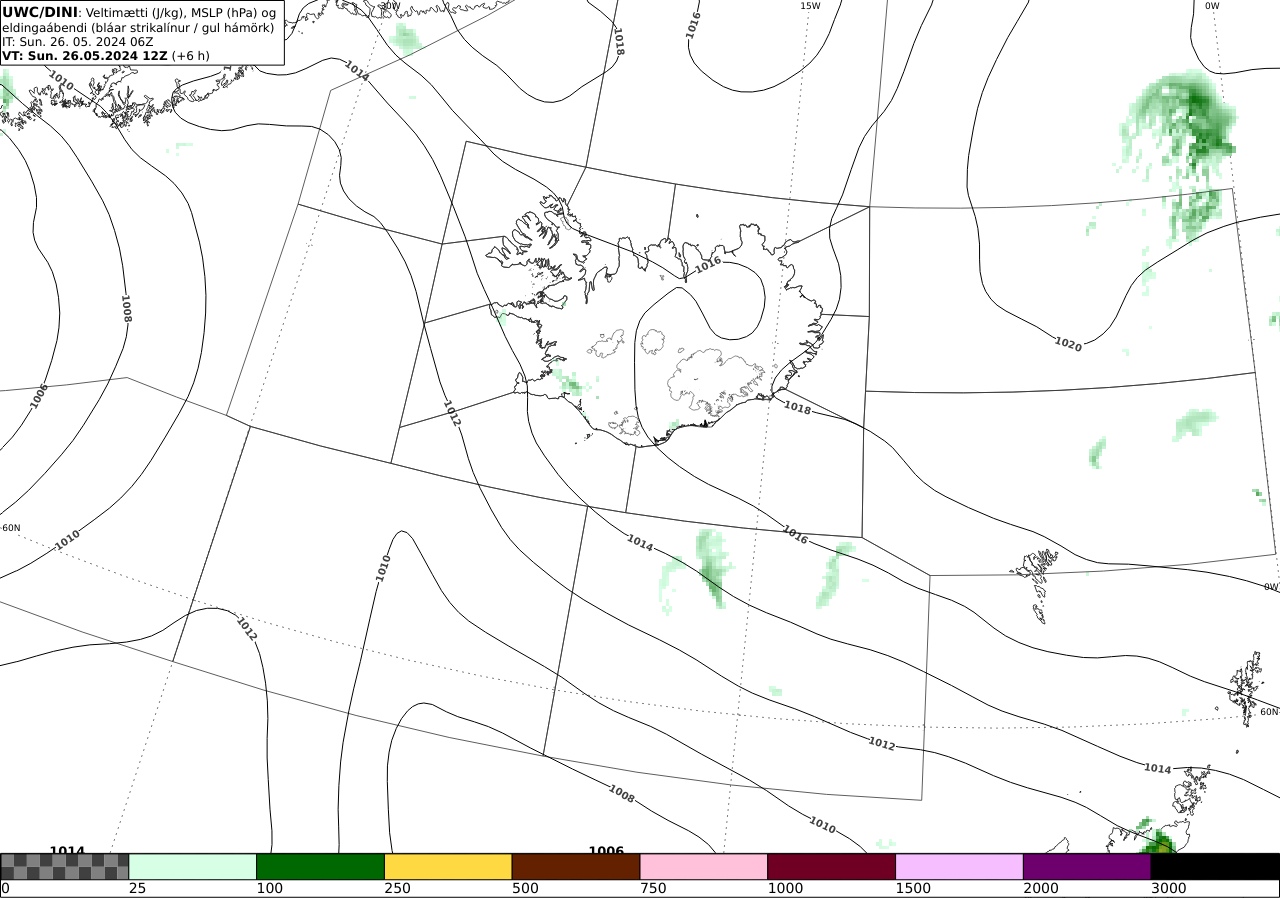The image size is (1280, 898).
Task: Click the legend value 25
Action: click(137, 888)
